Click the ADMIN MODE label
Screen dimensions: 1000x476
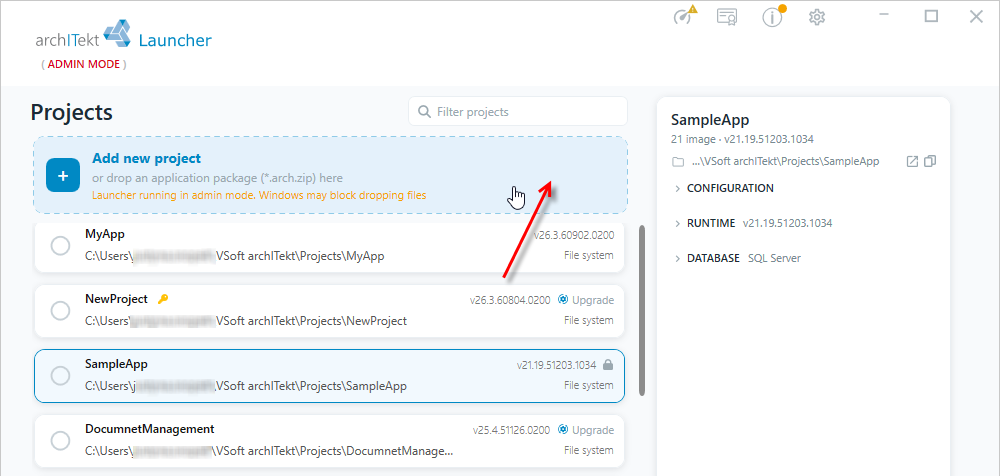click(x=84, y=64)
